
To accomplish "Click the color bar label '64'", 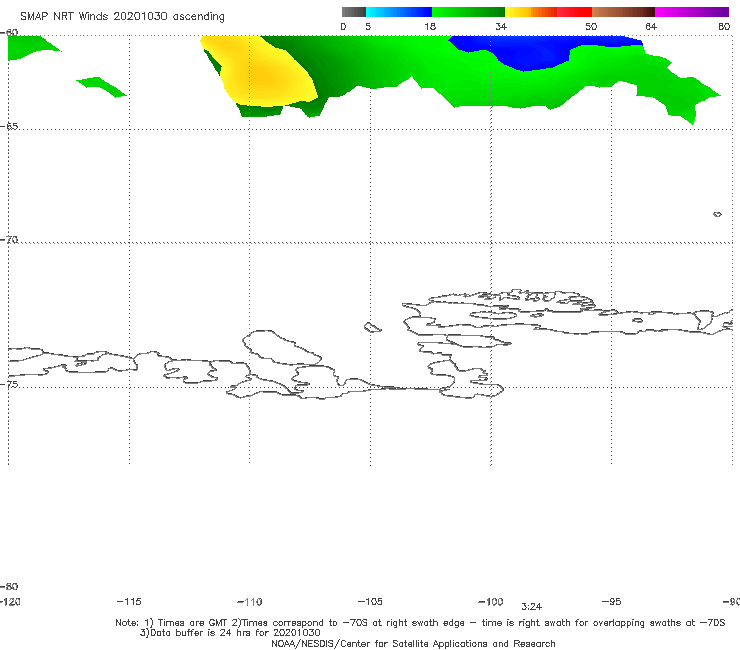I will coord(651,26).
